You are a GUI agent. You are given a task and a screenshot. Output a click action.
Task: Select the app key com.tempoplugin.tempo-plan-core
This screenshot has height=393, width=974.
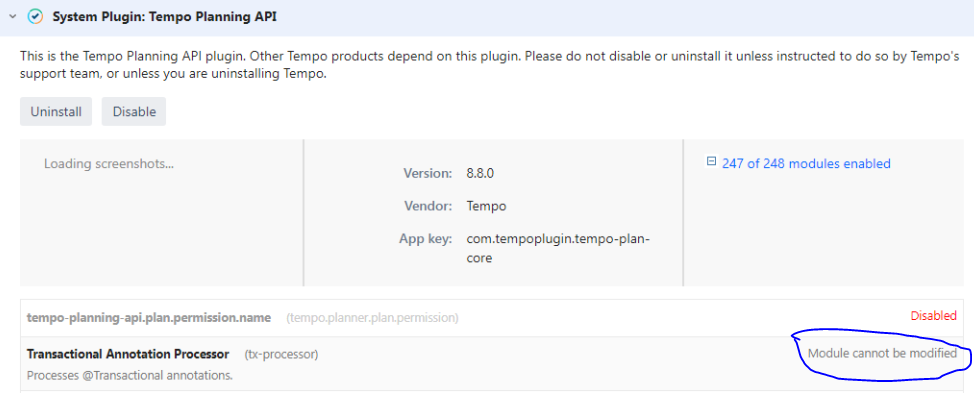[x=558, y=248]
